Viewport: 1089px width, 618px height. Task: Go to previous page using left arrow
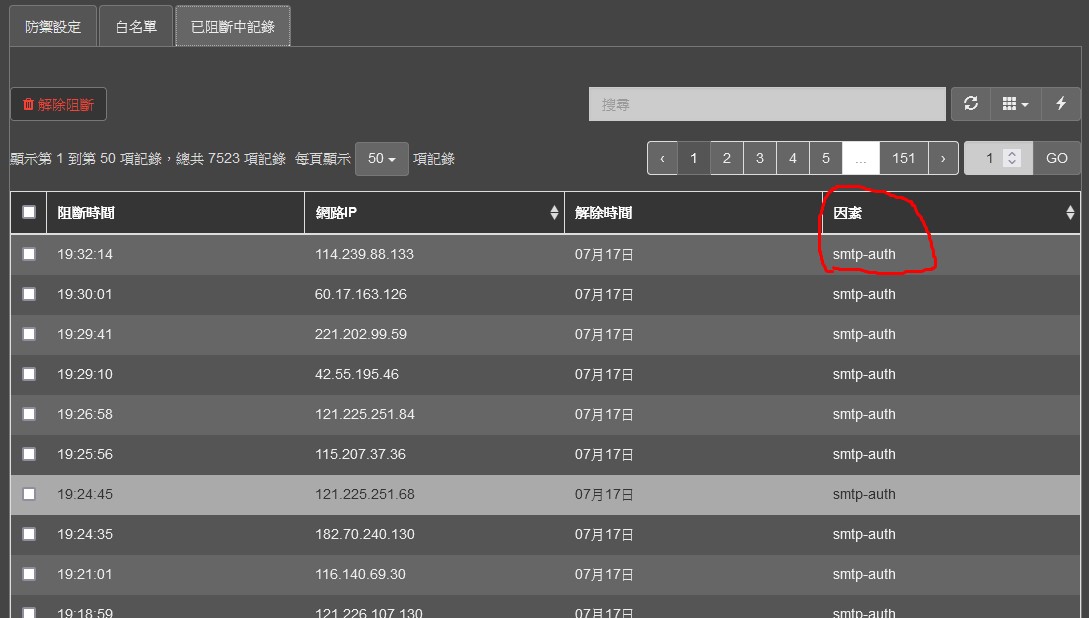tap(662, 158)
